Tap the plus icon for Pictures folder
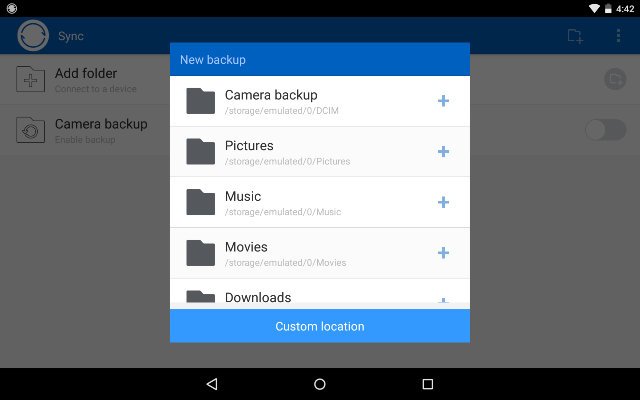Image resolution: width=640 pixels, height=400 pixels. click(443, 151)
